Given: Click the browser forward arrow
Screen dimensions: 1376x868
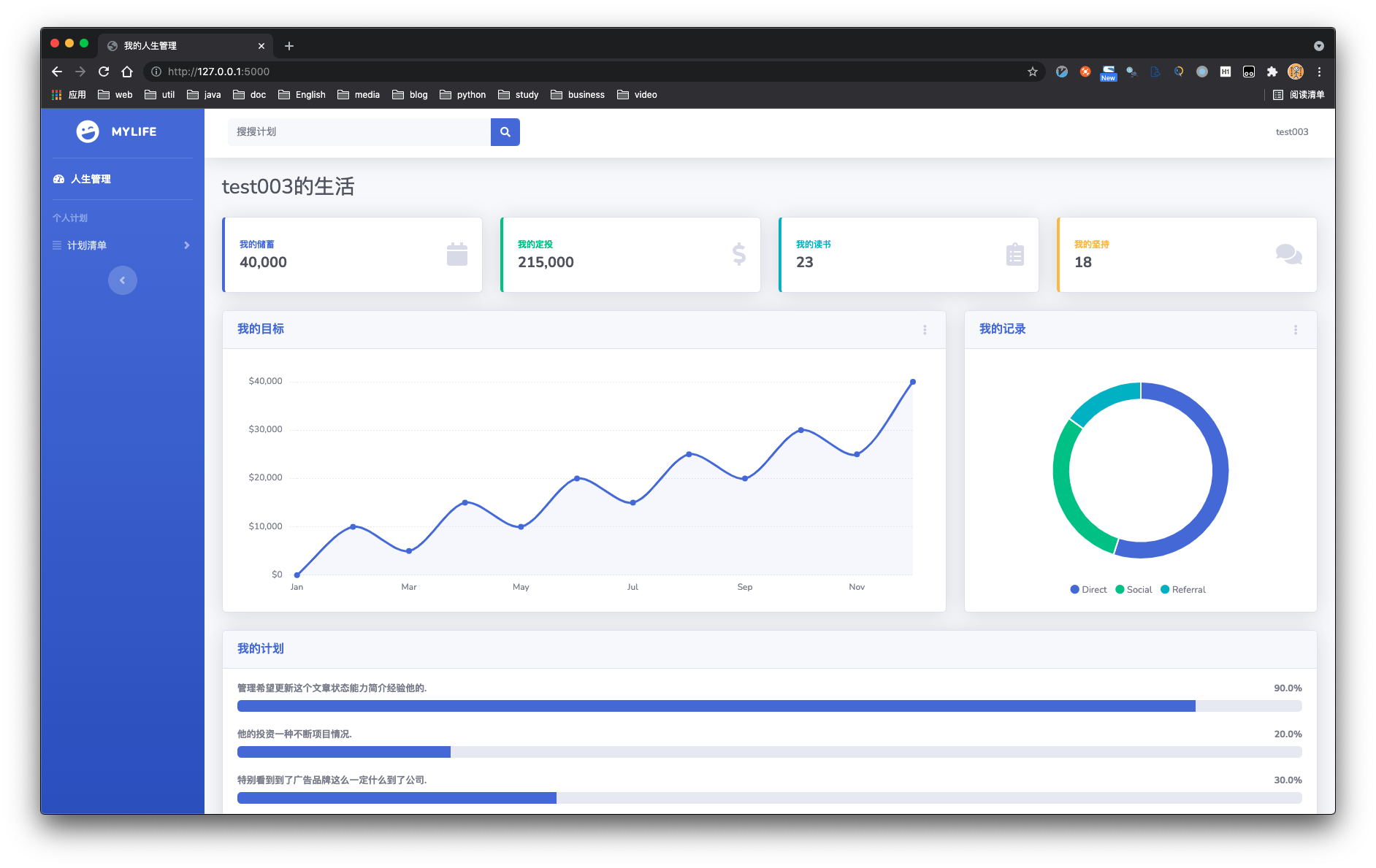Looking at the screenshot, I should click(x=80, y=72).
